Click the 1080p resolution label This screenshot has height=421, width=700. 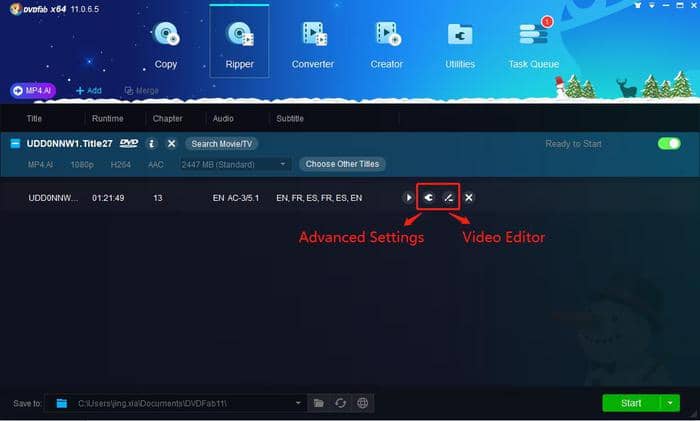(82, 164)
